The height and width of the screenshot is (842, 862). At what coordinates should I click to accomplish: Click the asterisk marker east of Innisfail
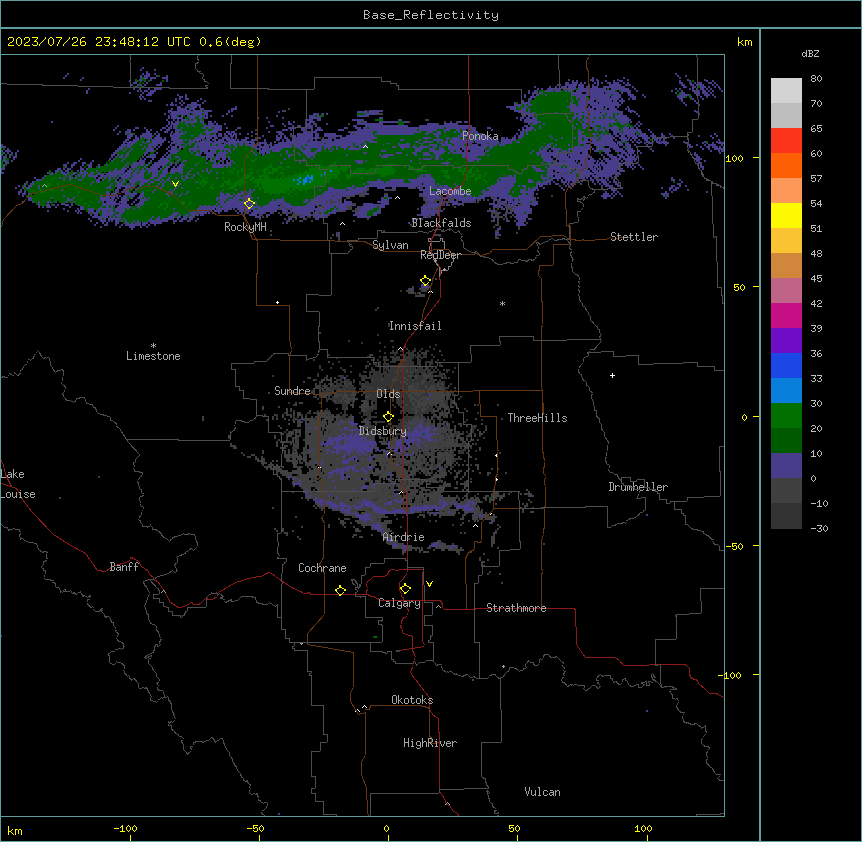[x=502, y=303]
